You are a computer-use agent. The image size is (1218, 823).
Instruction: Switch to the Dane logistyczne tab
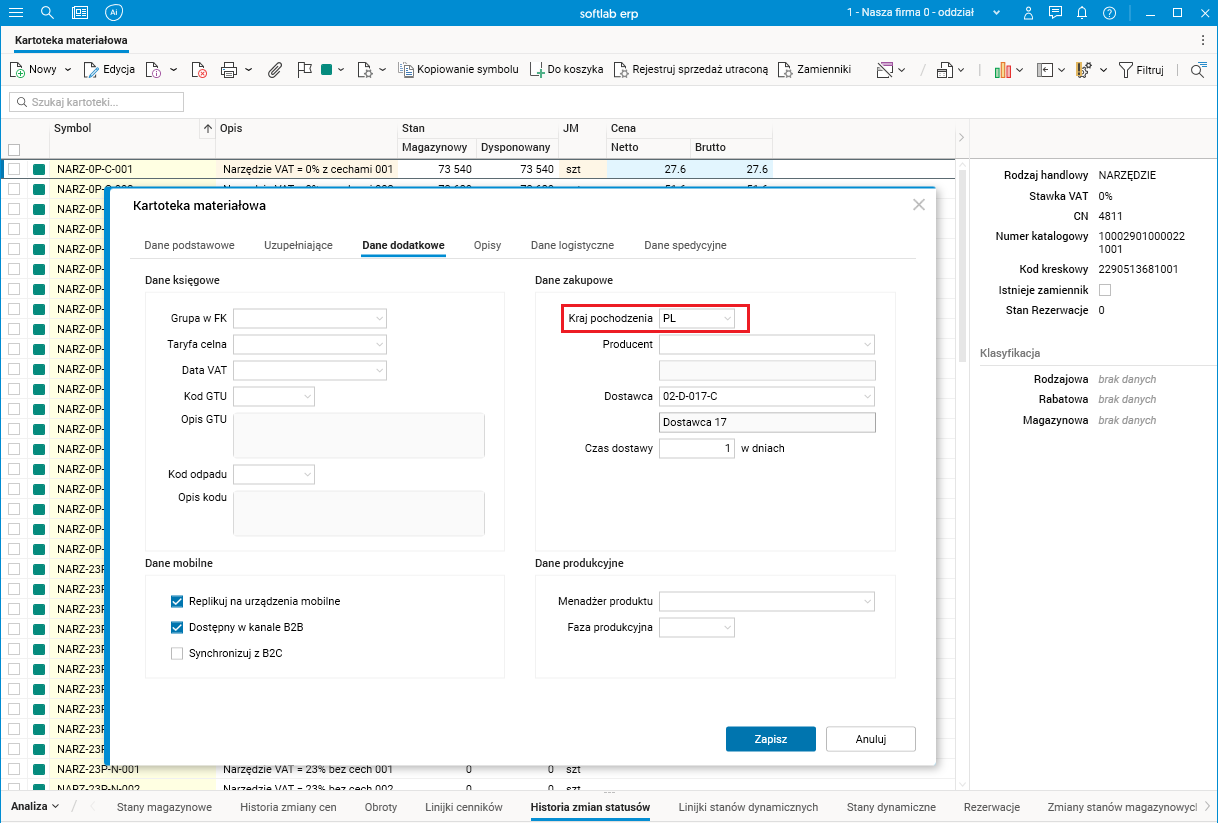point(572,245)
